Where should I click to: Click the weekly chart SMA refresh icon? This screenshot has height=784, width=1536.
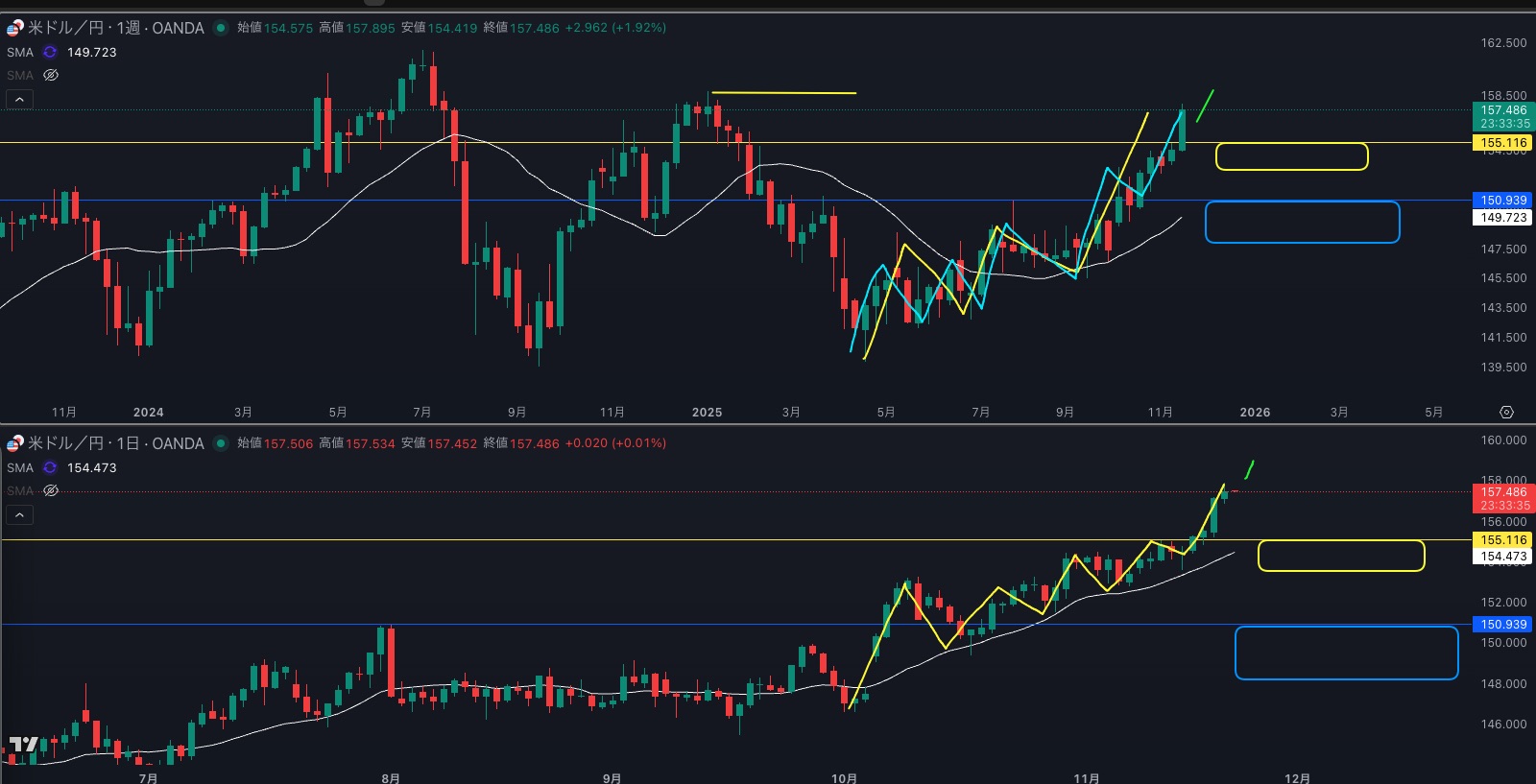50,52
